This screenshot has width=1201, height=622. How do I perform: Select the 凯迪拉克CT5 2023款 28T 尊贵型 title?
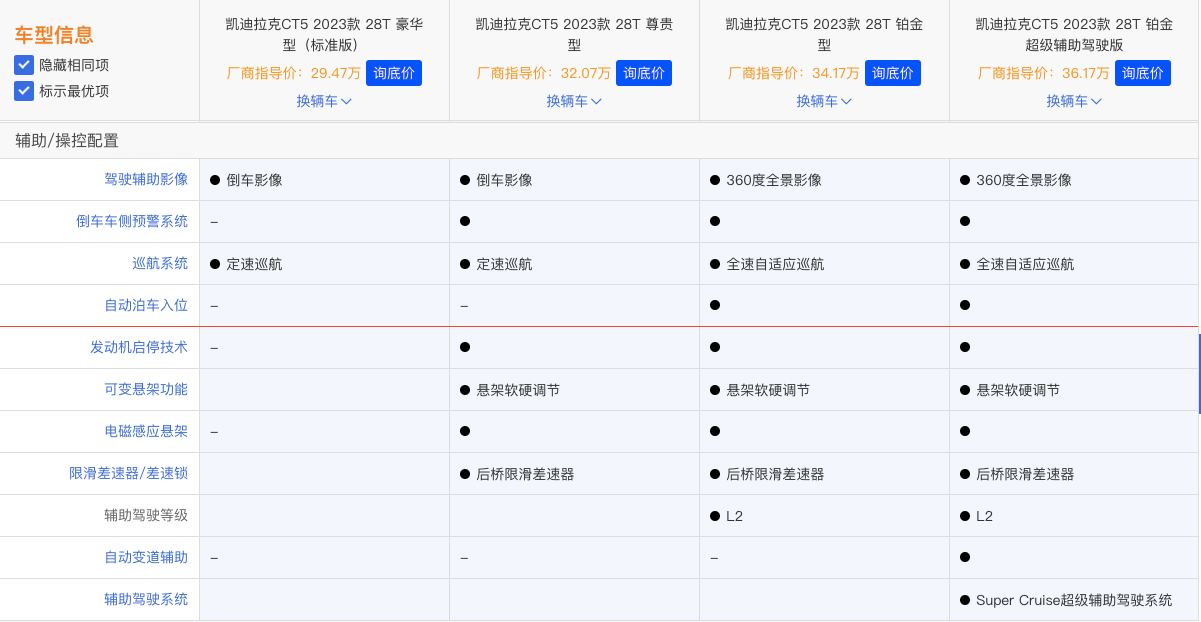click(x=574, y=35)
